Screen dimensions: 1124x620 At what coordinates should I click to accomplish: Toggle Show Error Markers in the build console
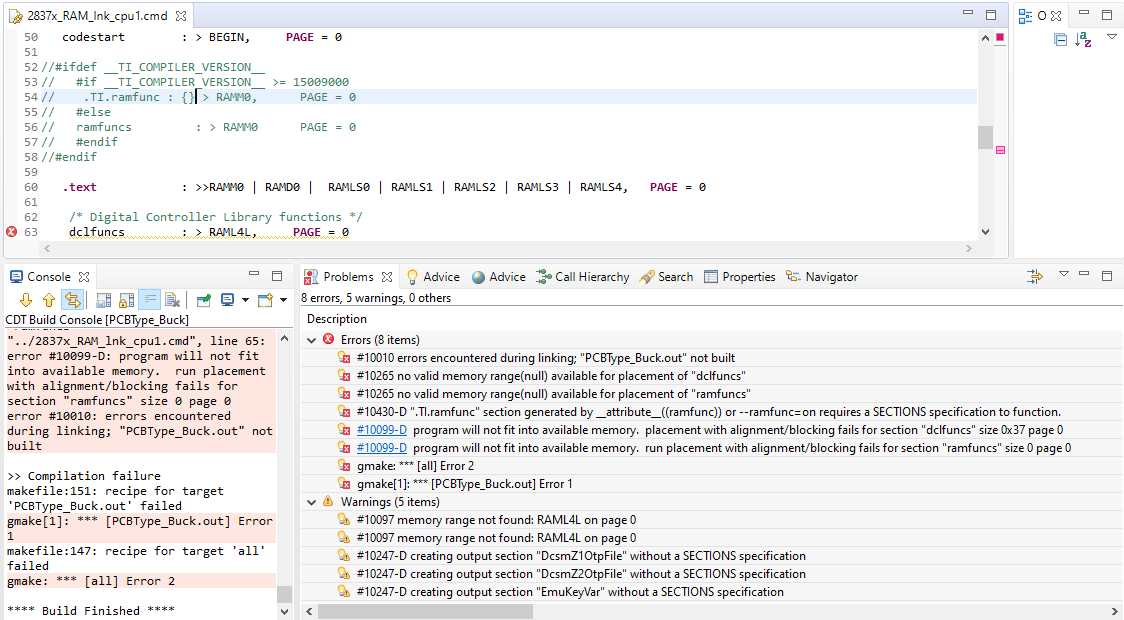coord(72,300)
